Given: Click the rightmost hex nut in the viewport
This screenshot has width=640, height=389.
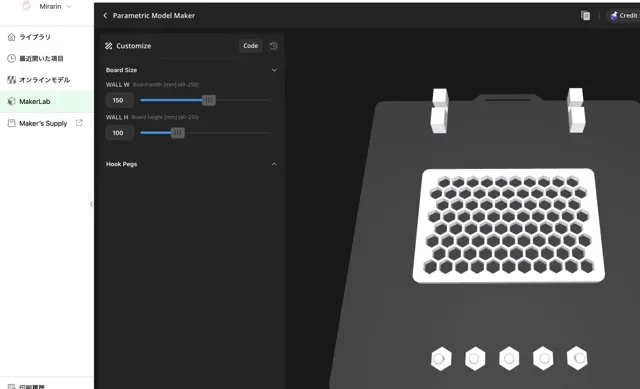Looking at the screenshot, I should point(577,358).
